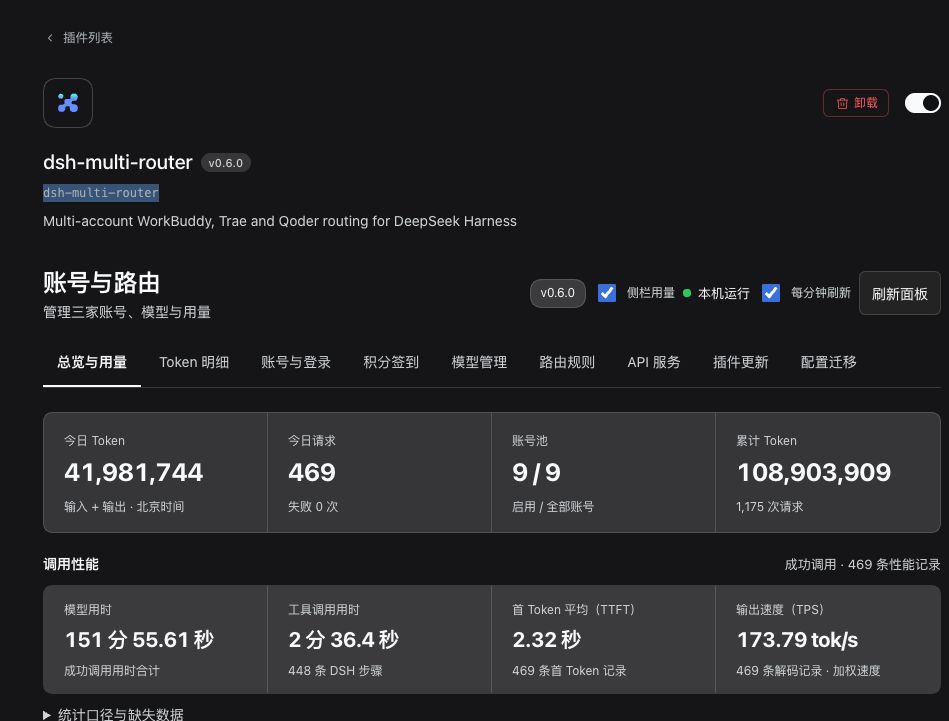Go back to 插件列表
This screenshot has height=721, width=949.
(x=88, y=38)
